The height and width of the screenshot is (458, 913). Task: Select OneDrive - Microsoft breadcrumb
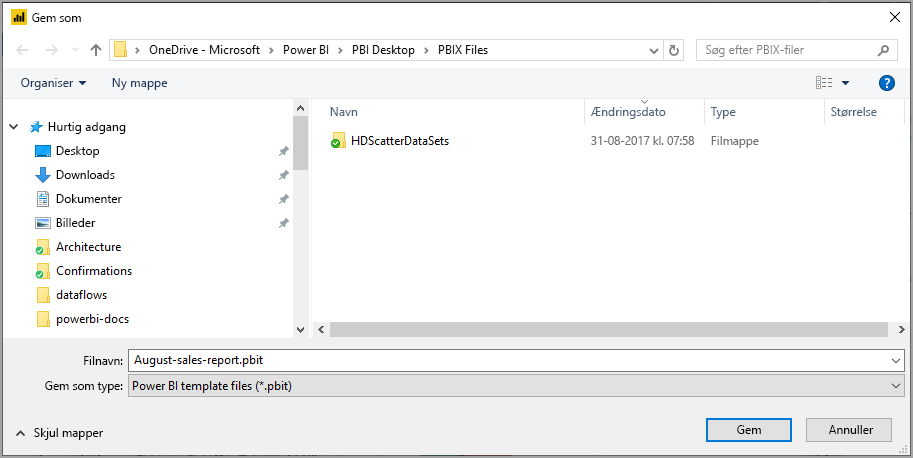click(204, 50)
